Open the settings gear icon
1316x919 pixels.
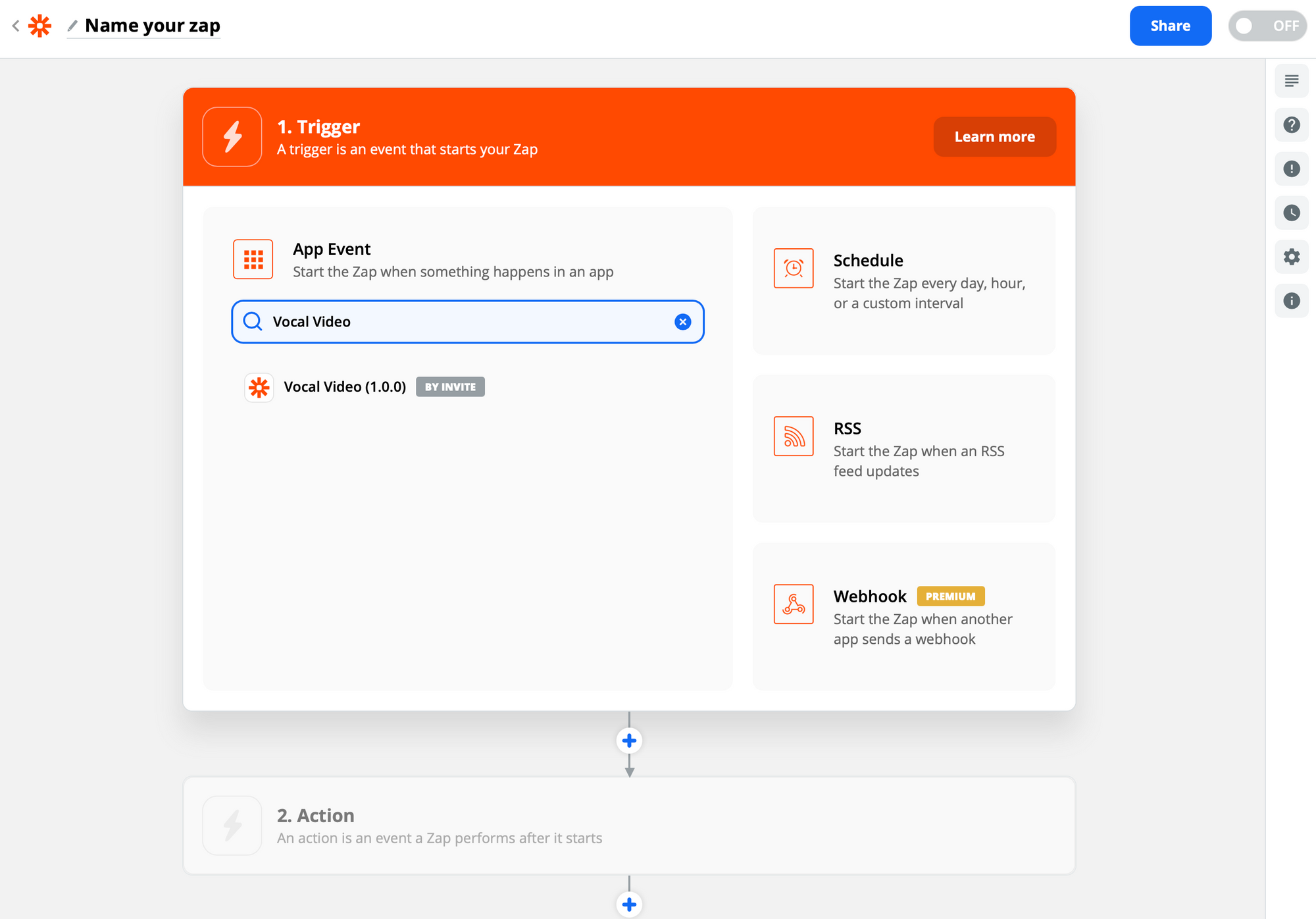point(1291,257)
